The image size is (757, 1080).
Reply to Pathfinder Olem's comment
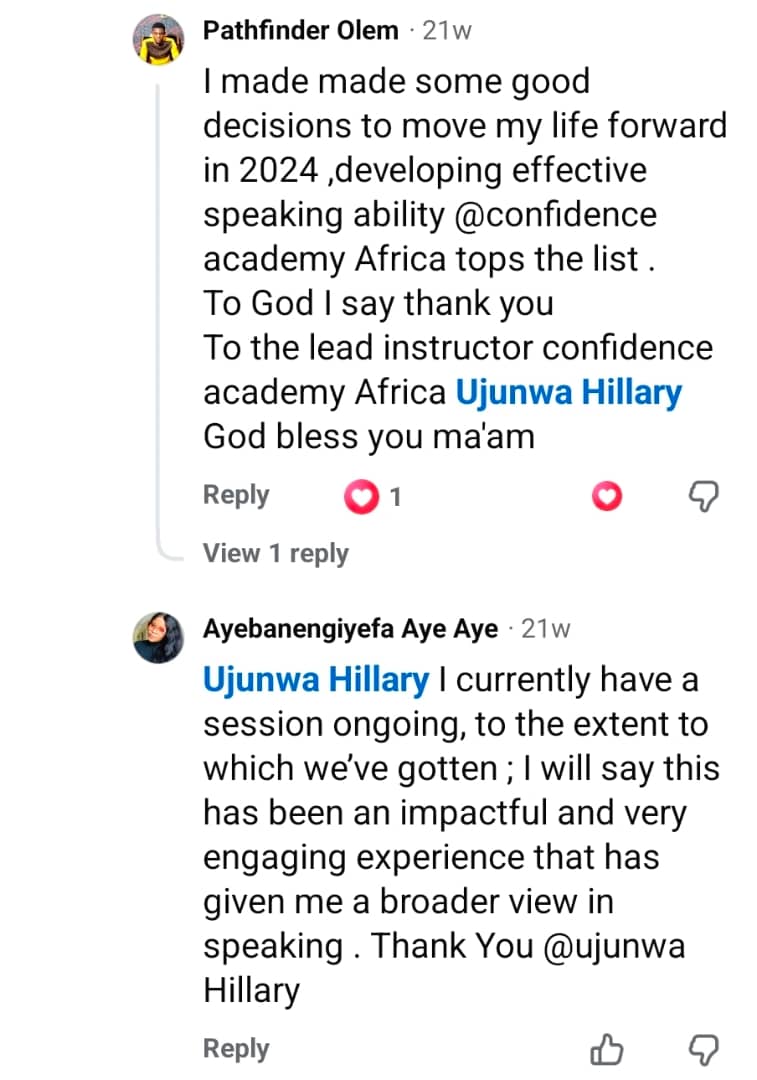point(236,495)
